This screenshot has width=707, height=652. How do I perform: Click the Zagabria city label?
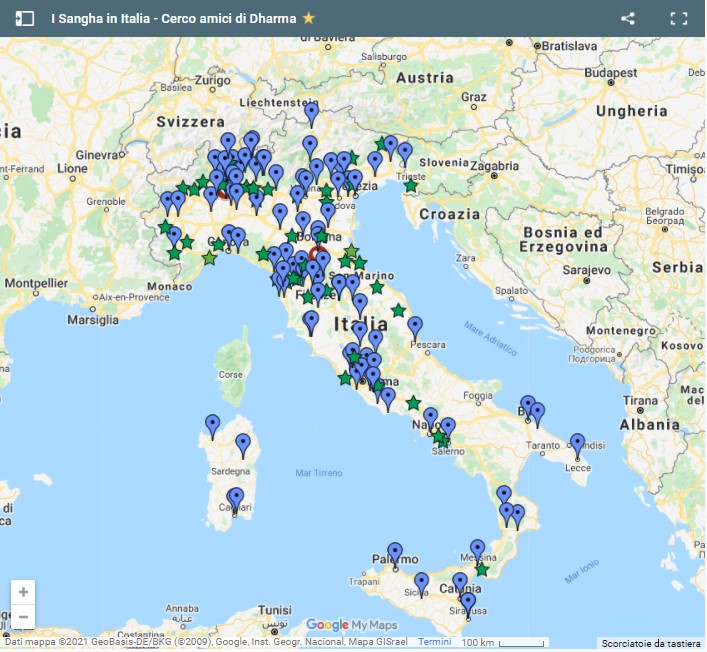point(495,166)
